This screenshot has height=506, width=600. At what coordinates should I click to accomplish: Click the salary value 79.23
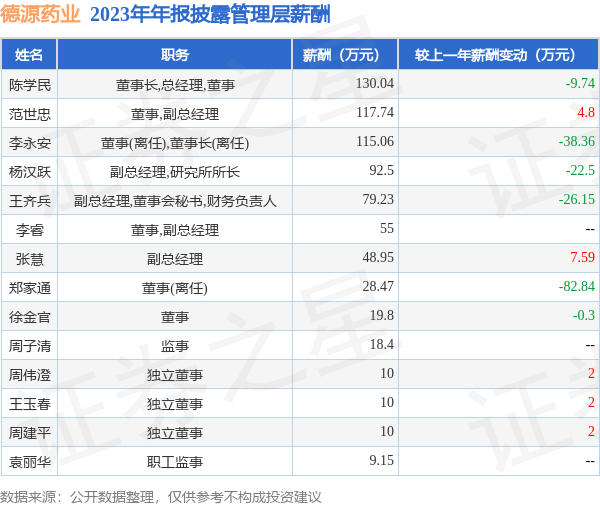click(x=378, y=199)
